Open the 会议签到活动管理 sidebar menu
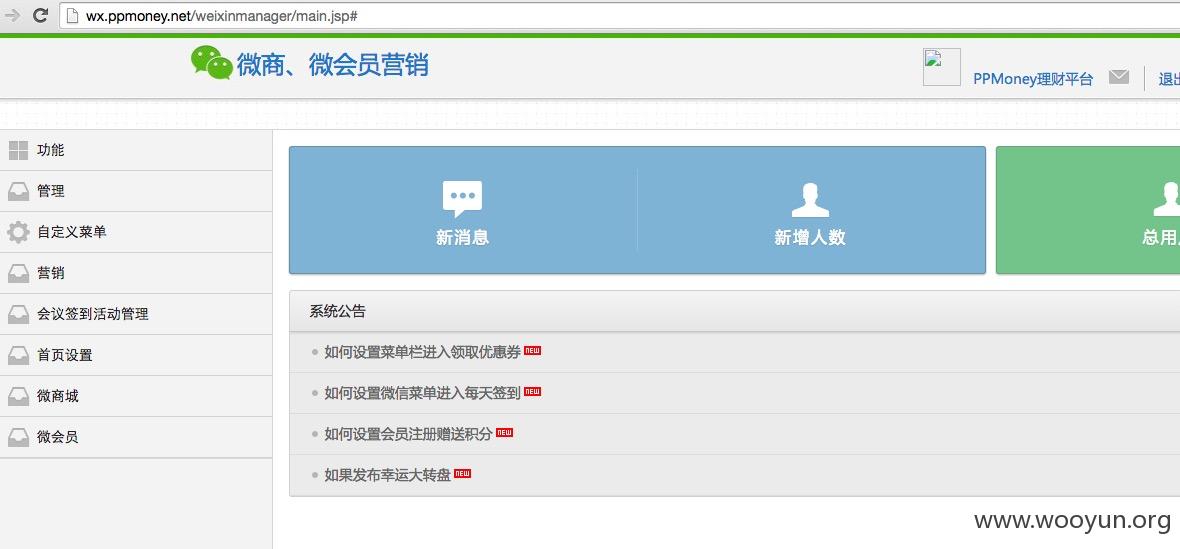This screenshot has width=1180, height=549. tap(136, 314)
